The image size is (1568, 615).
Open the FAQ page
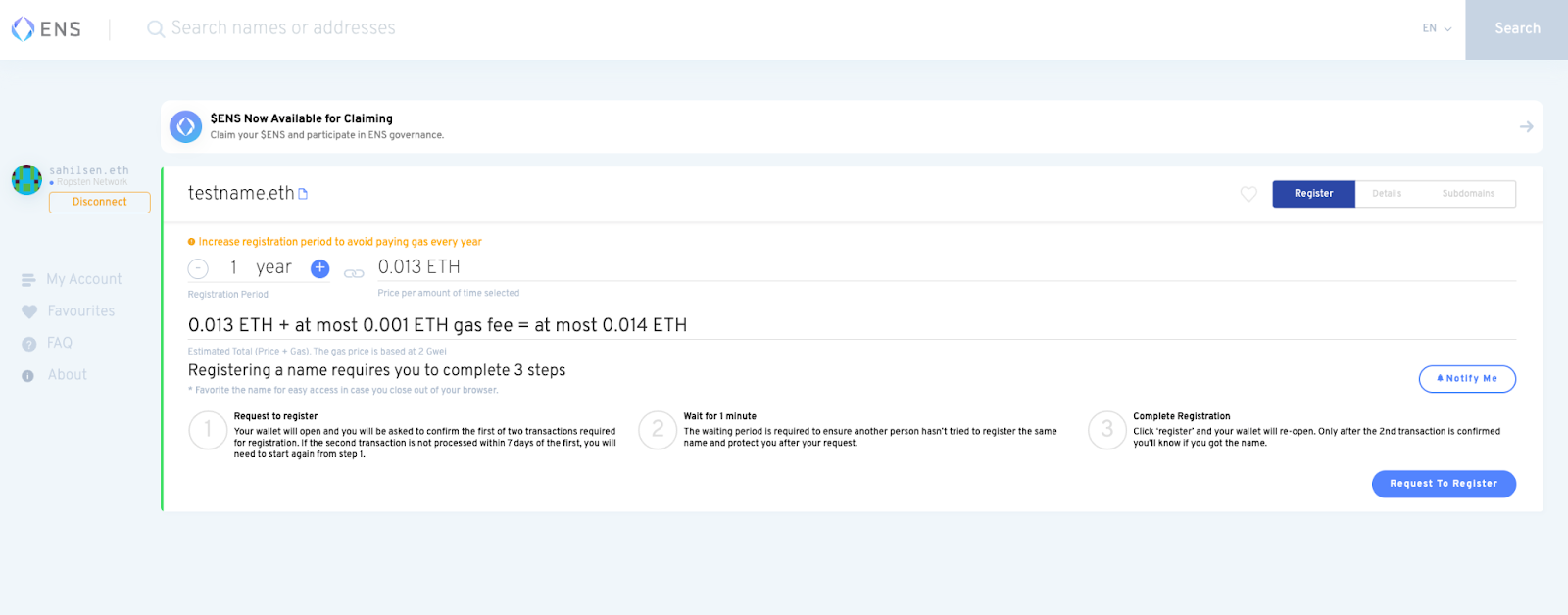tap(60, 343)
